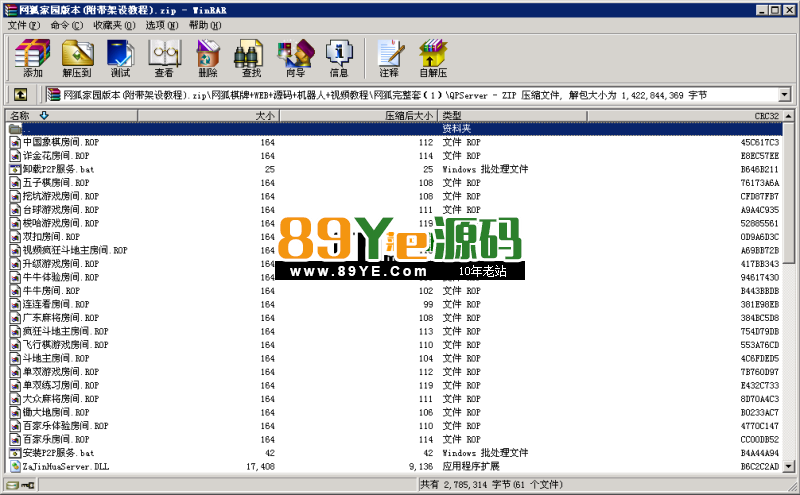Sort by CRC32 column header
Image resolution: width=800 pixels, height=495 pixels.
coord(685,116)
